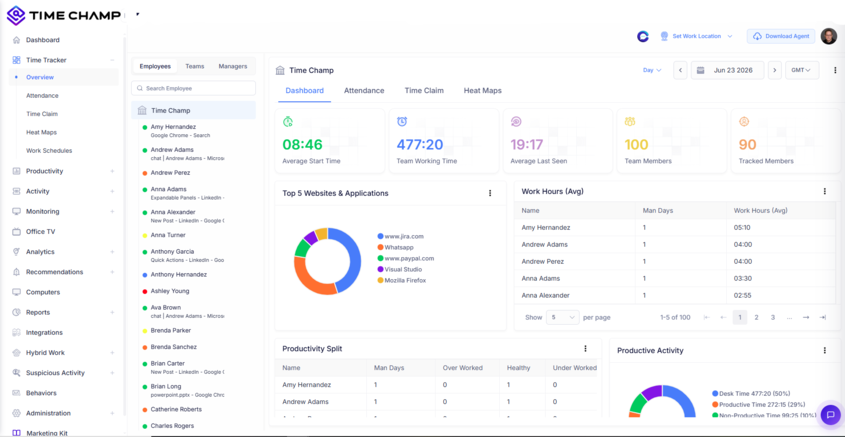Open the Day period dropdown
Screen dimensions: 845x437
(652, 70)
